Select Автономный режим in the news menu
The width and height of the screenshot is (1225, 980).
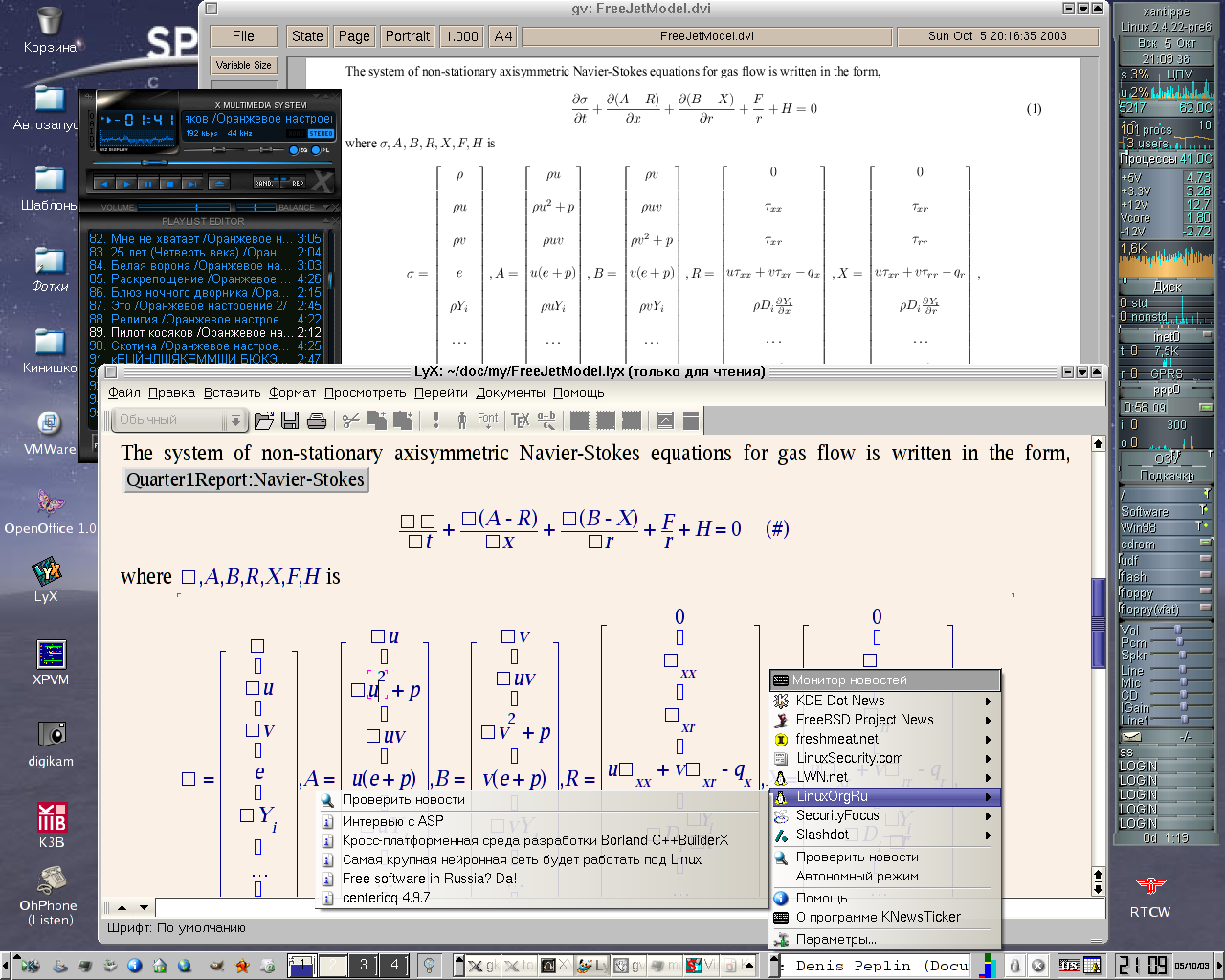point(857,876)
